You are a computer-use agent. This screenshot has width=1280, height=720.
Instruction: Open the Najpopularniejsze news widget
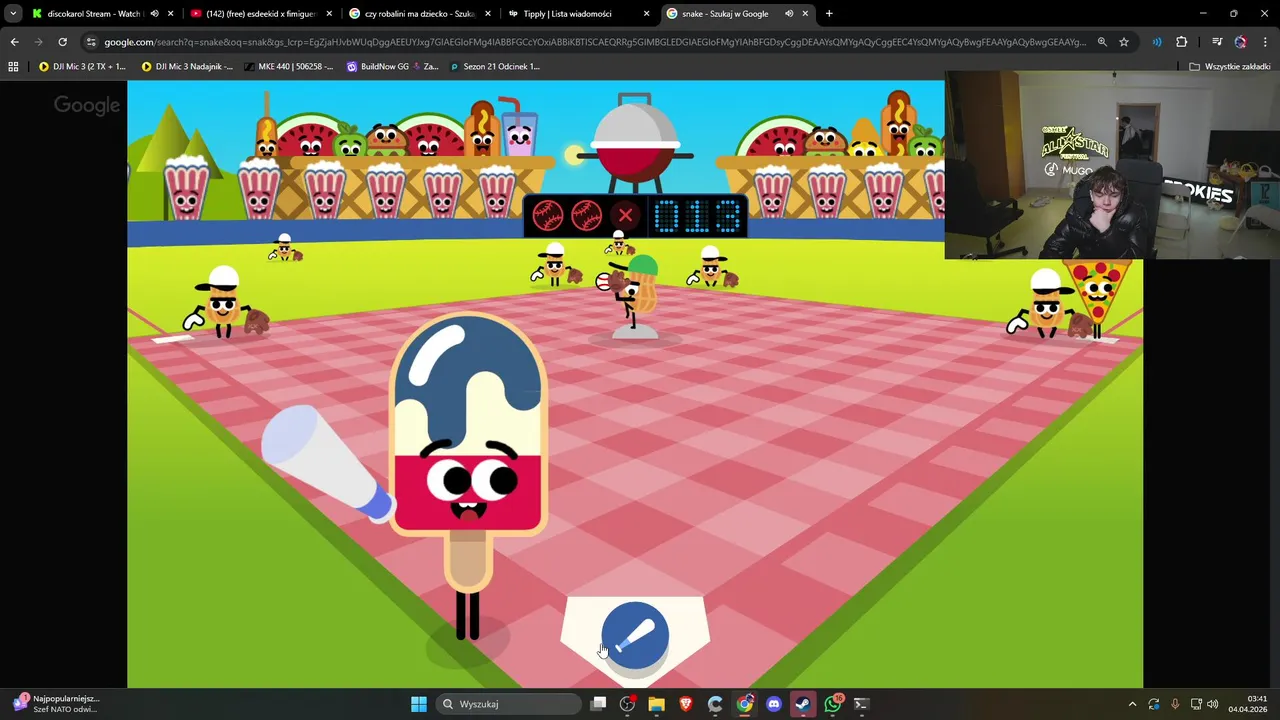[x=55, y=704]
